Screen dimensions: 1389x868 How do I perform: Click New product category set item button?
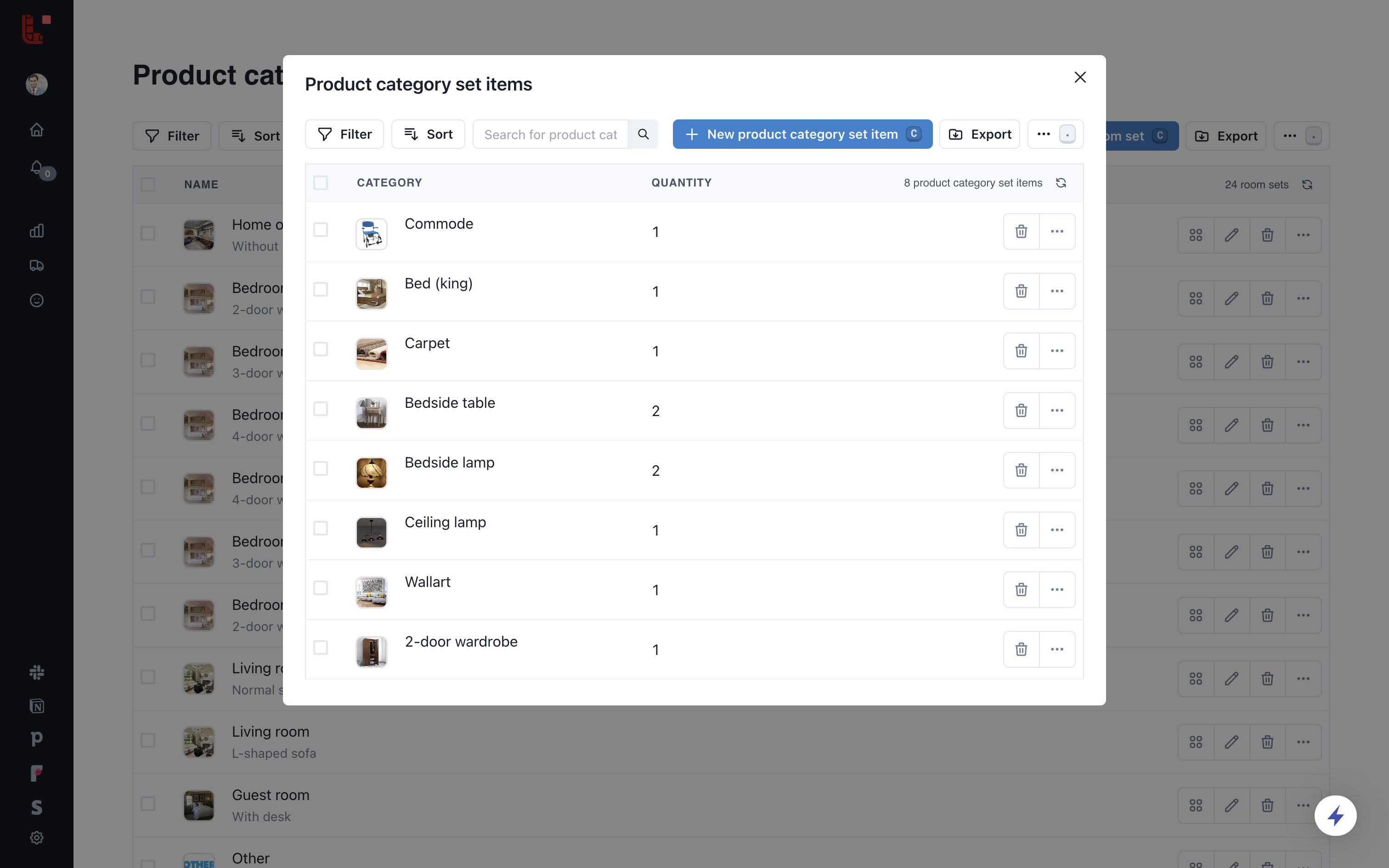(x=802, y=134)
